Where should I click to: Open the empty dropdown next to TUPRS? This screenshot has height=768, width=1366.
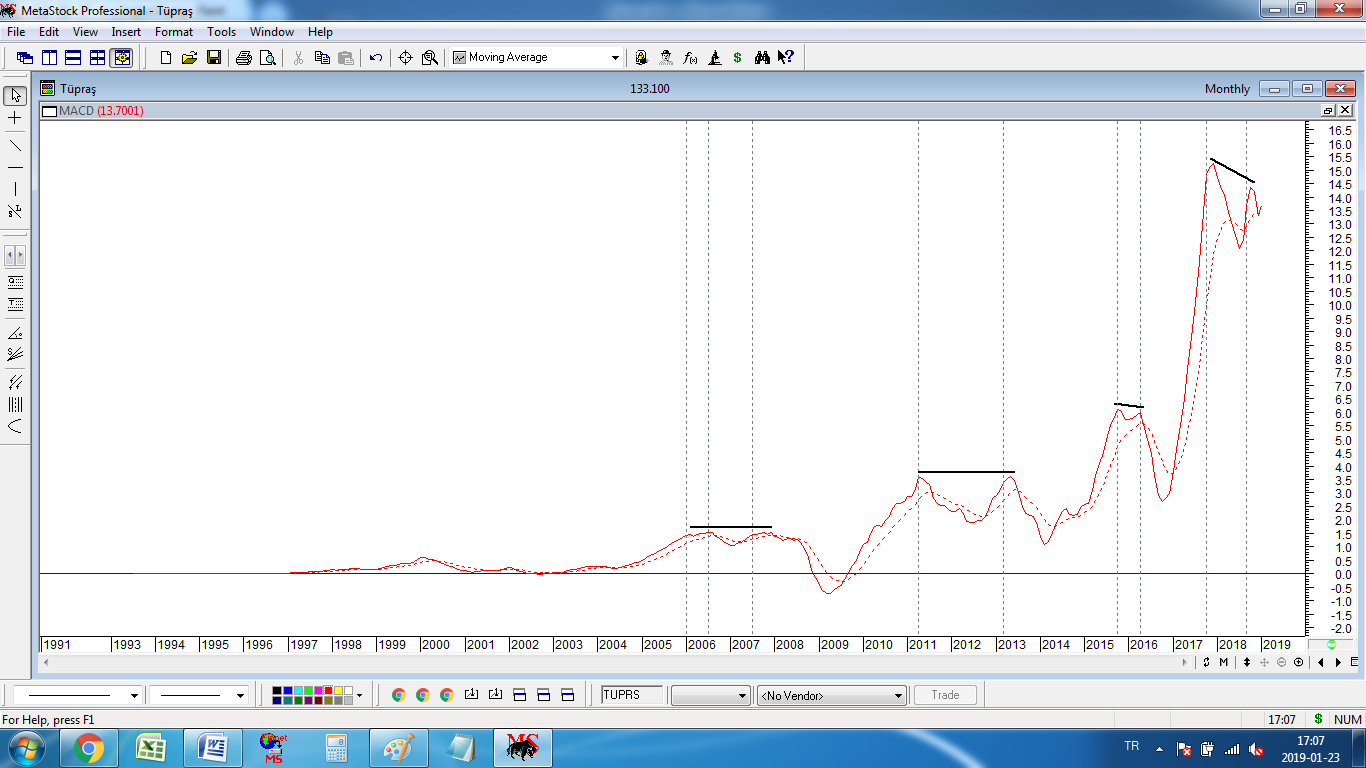pos(711,695)
